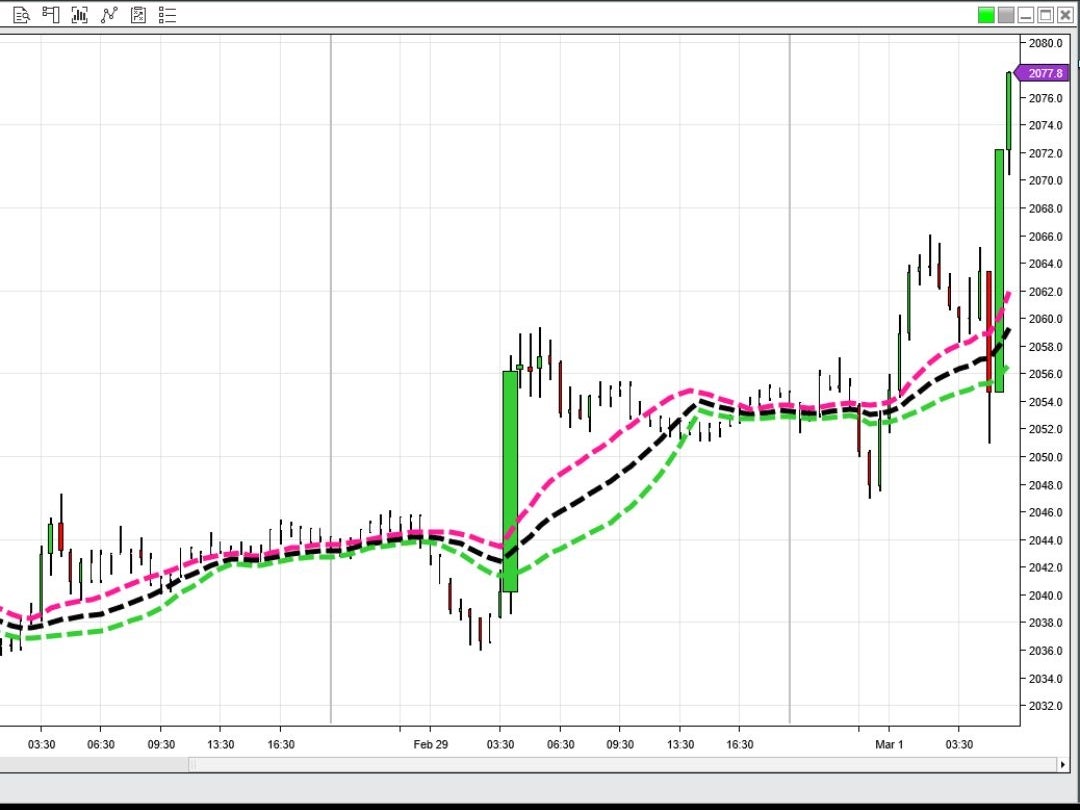Open the bar chart data series icon
1080x810 pixels.
(x=79, y=15)
